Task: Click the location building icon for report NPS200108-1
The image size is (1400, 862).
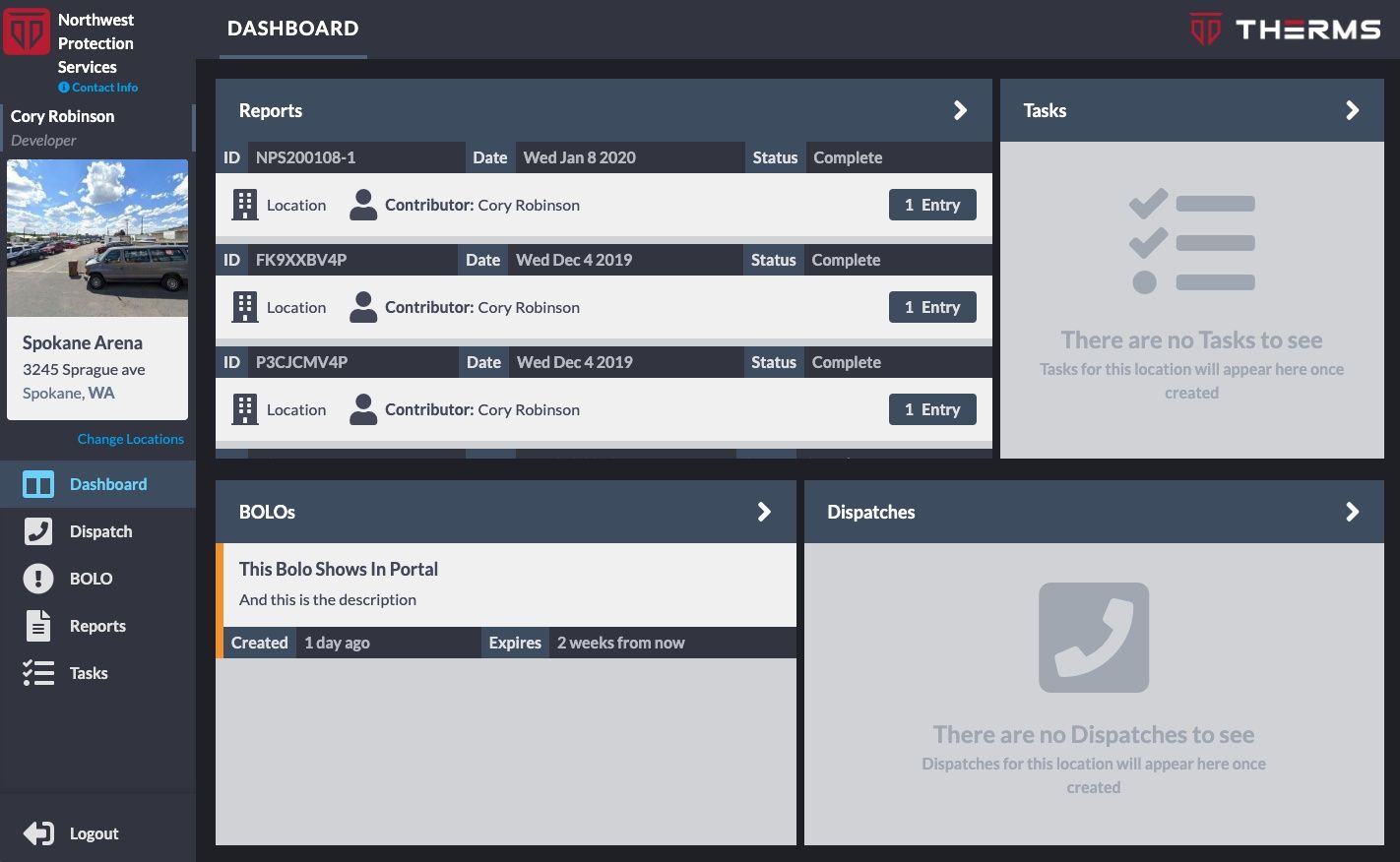Action: tap(244, 204)
